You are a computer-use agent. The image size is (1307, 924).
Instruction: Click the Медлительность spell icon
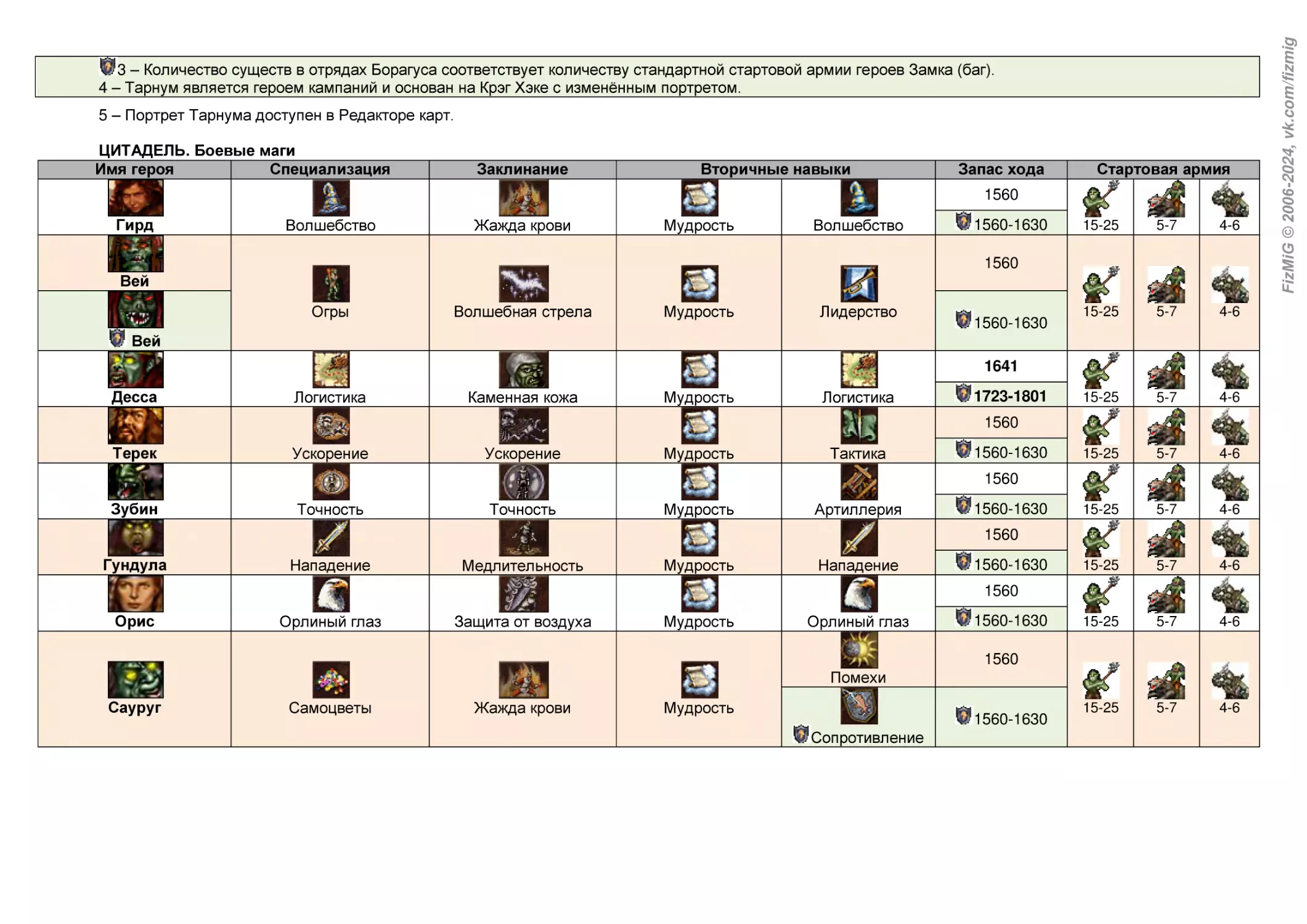click(x=524, y=538)
